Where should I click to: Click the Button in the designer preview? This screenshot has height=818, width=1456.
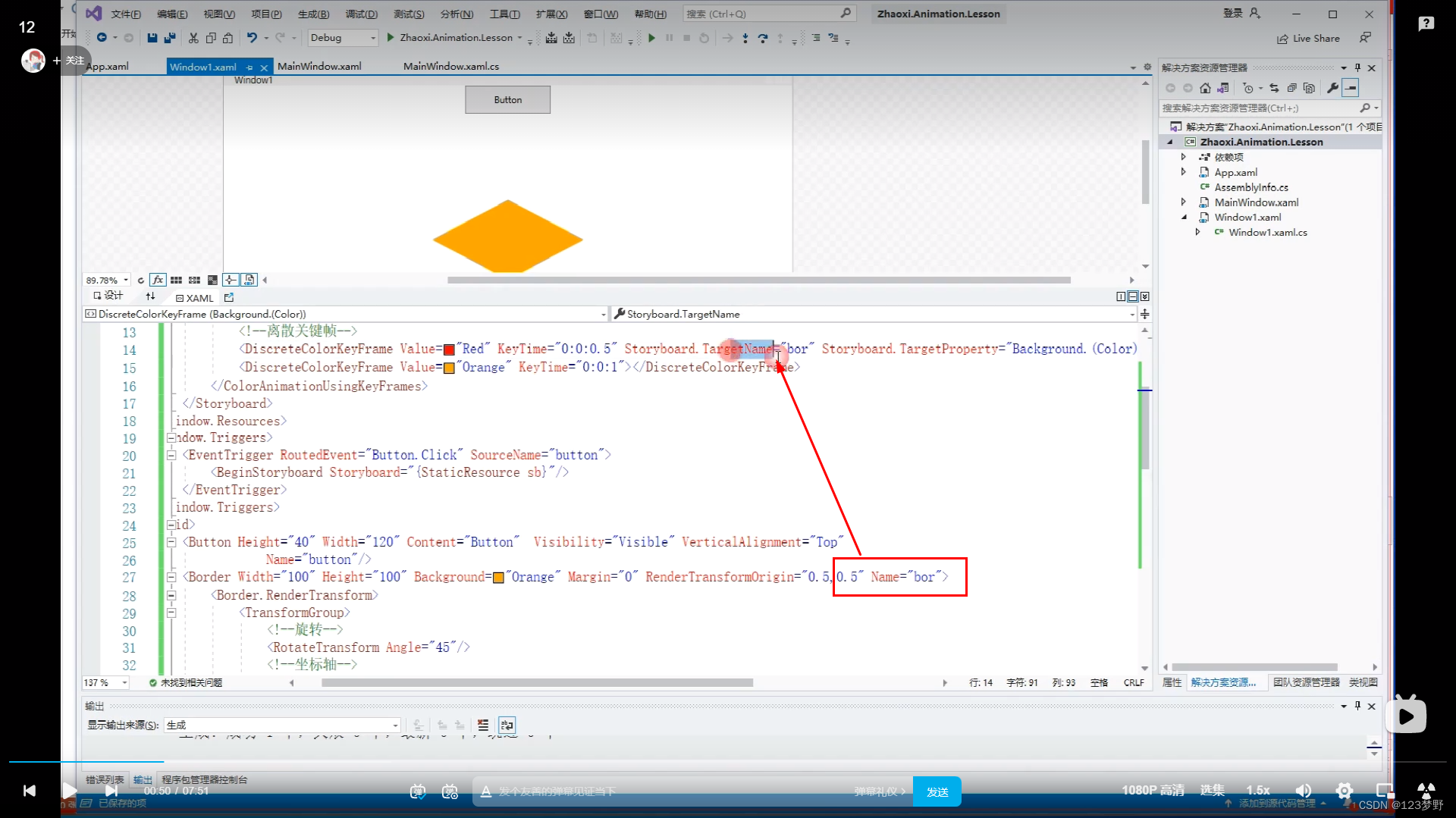click(x=507, y=99)
